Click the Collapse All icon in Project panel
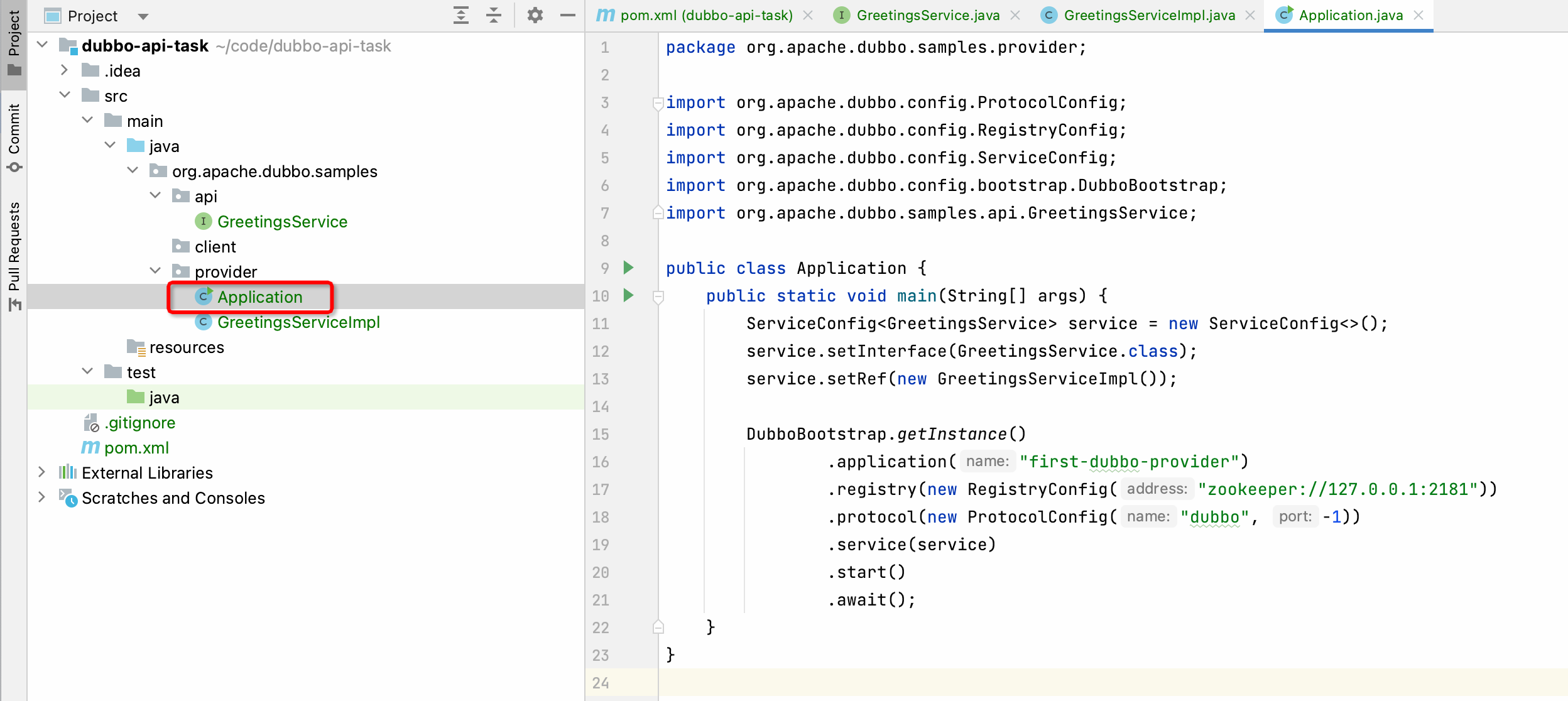 point(494,15)
